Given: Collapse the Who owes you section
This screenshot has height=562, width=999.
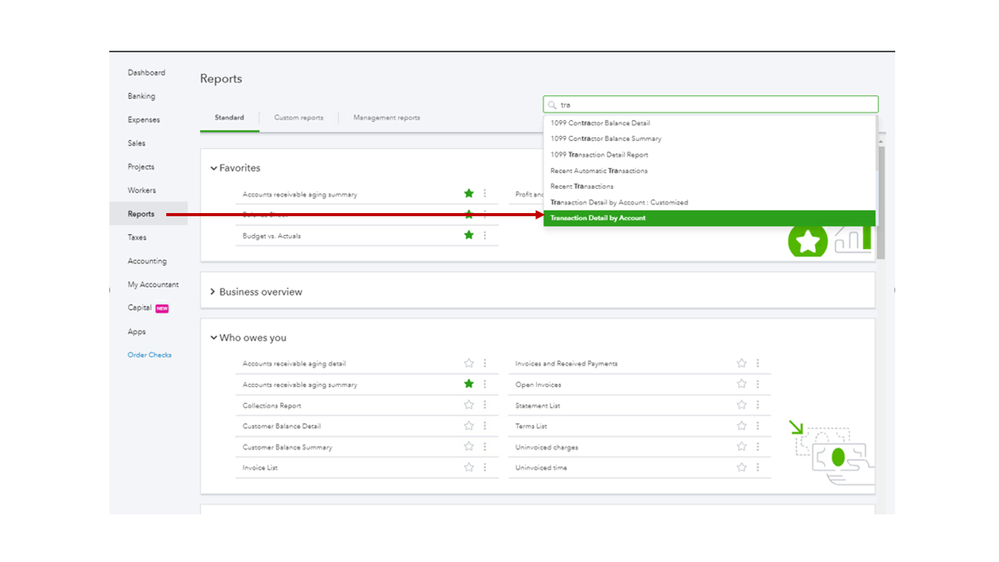Looking at the screenshot, I should pos(214,338).
